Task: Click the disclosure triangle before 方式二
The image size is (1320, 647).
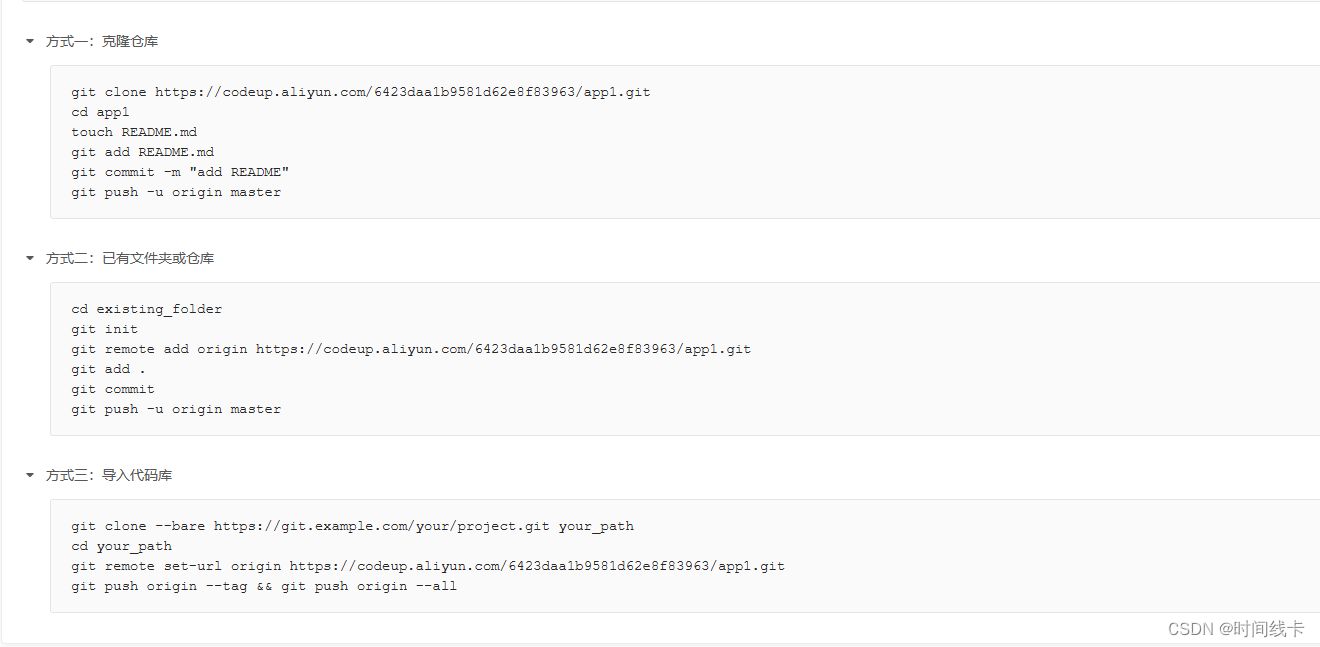Action: tap(29, 258)
